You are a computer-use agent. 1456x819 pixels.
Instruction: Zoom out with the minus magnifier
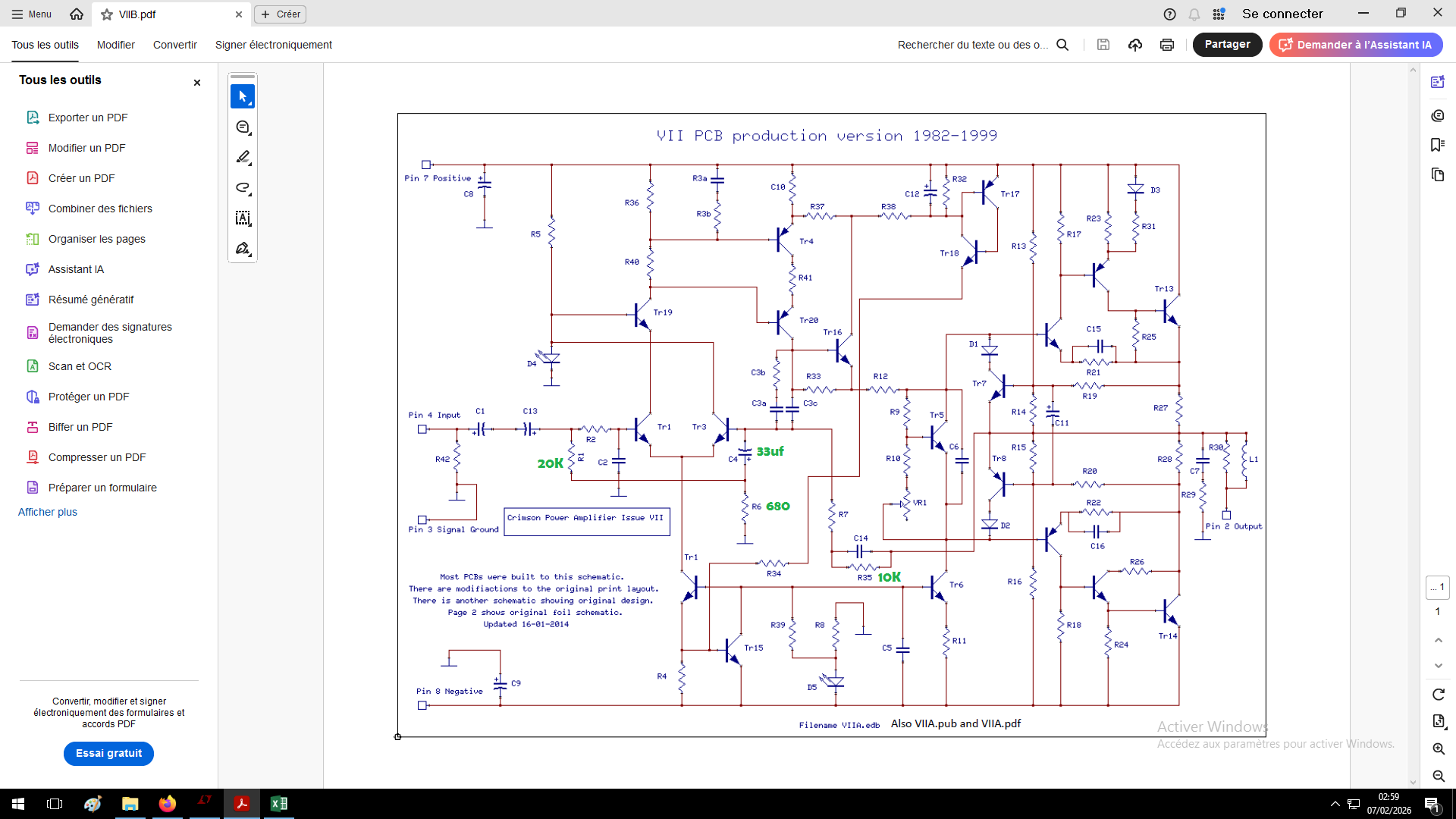pyautogui.click(x=1439, y=776)
